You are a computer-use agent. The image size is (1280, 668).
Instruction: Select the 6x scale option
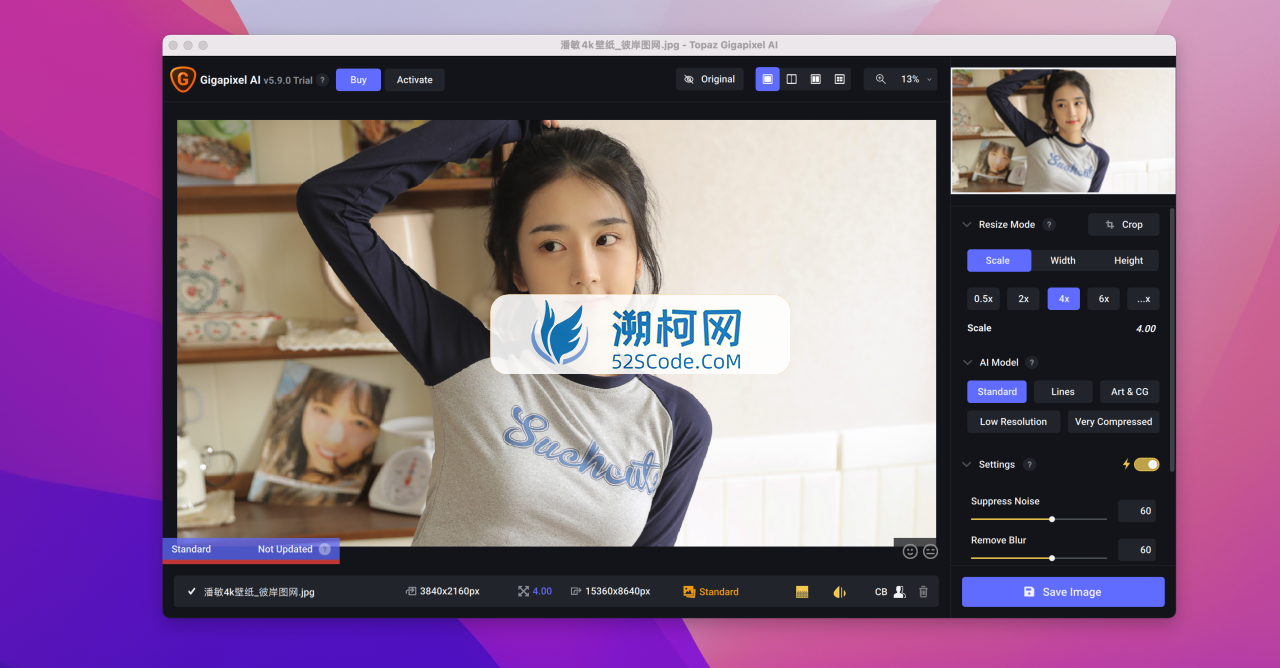1103,299
